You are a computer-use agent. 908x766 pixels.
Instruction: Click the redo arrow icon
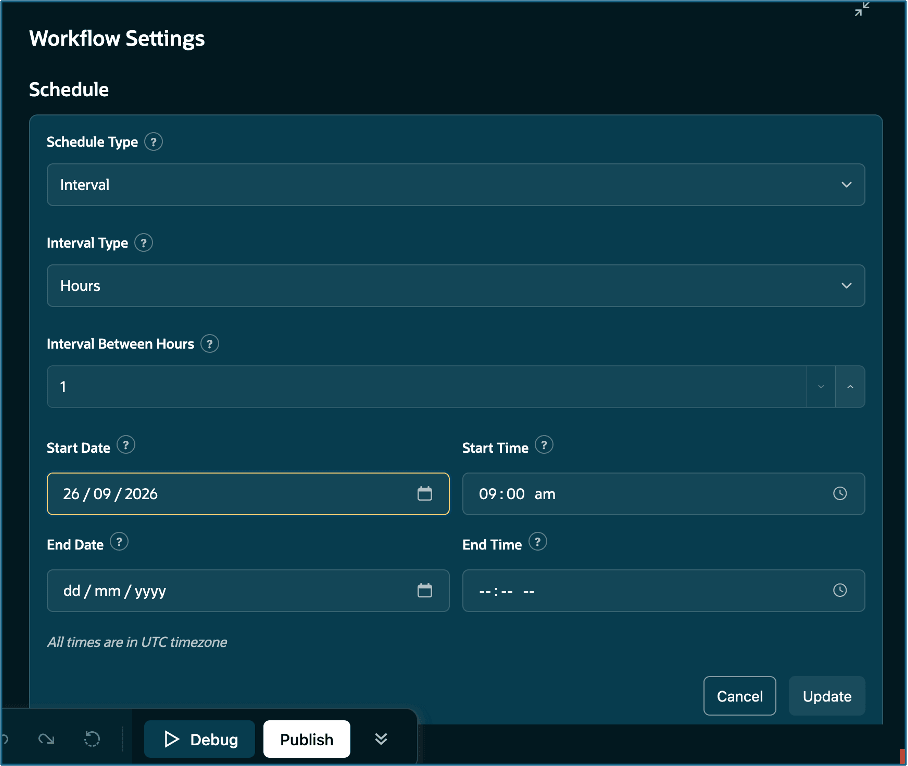(46, 739)
